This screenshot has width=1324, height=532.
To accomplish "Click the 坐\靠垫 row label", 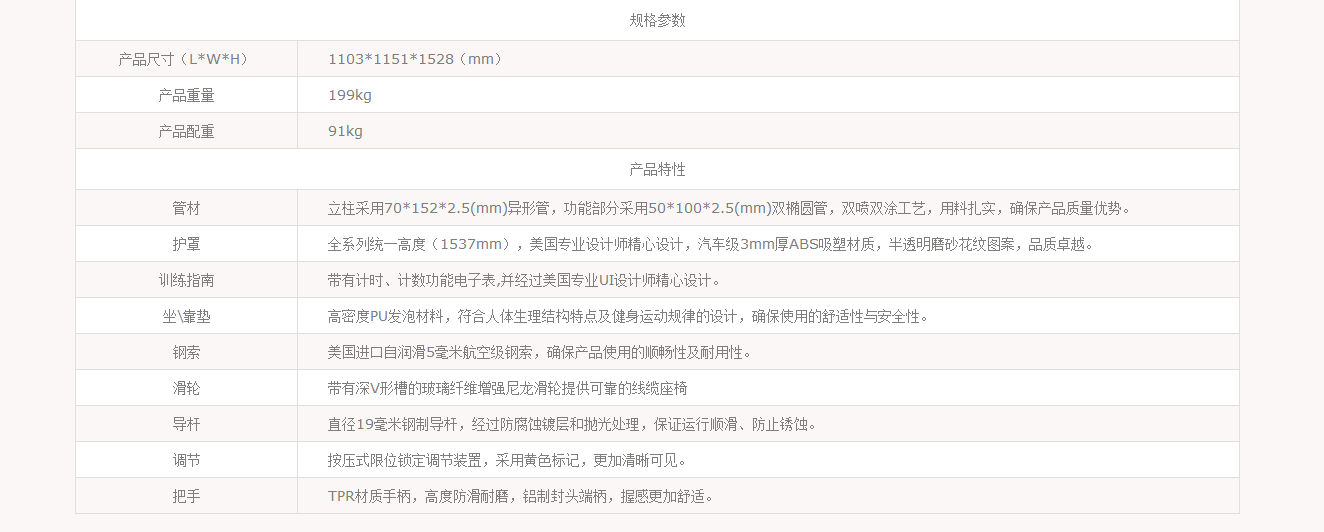I will pyautogui.click(x=186, y=316).
